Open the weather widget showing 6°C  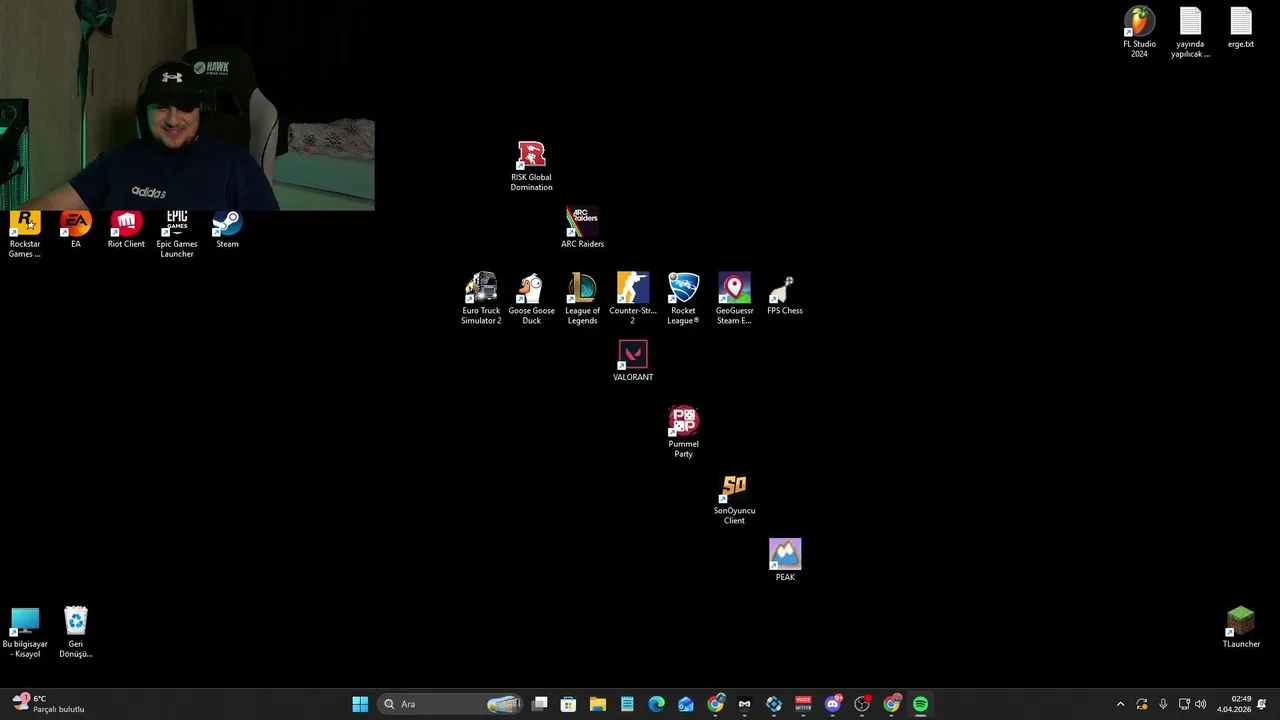click(x=48, y=704)
